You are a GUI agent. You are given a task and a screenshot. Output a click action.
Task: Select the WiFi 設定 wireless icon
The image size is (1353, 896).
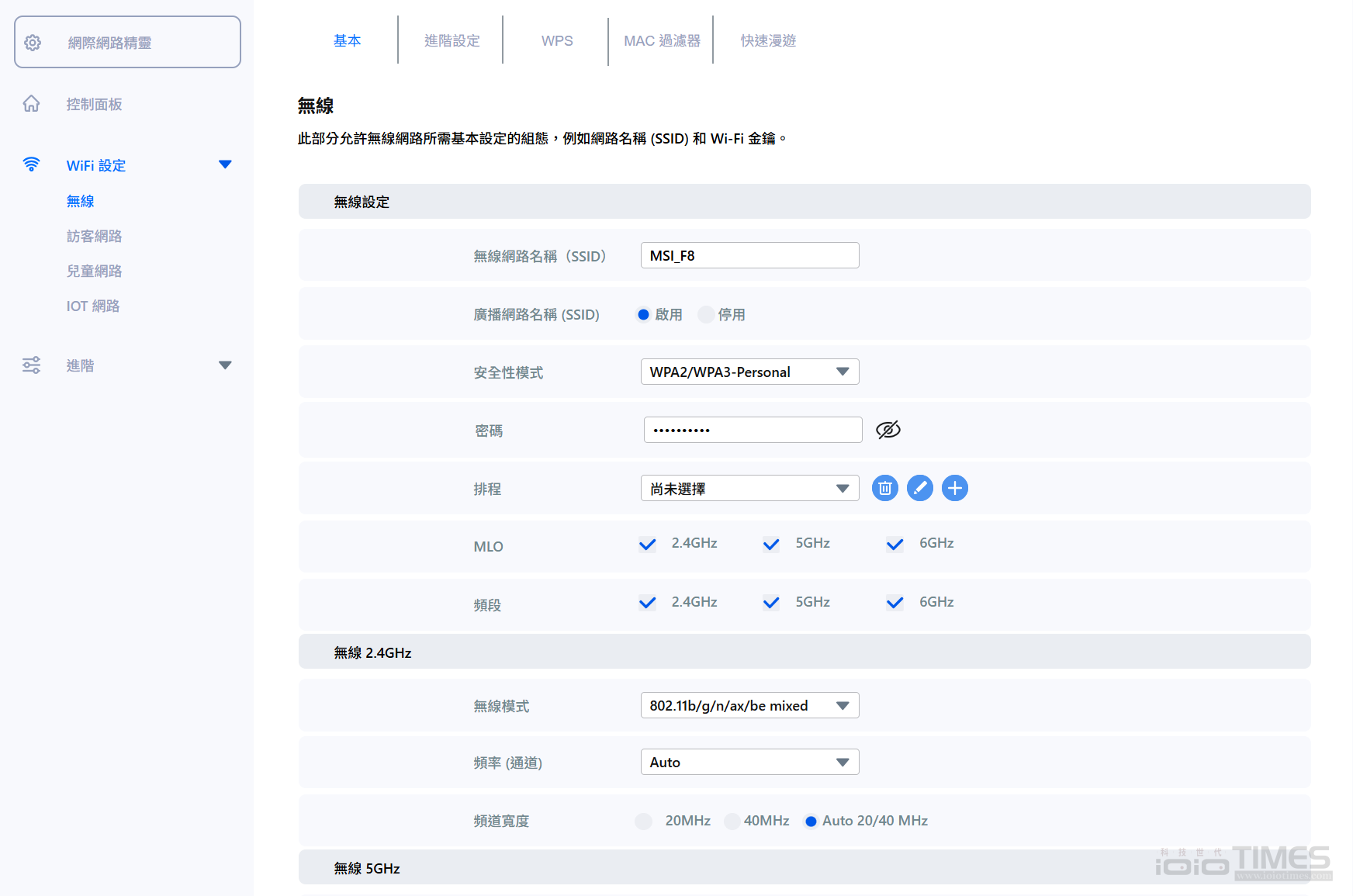click(x=31, y=164)
